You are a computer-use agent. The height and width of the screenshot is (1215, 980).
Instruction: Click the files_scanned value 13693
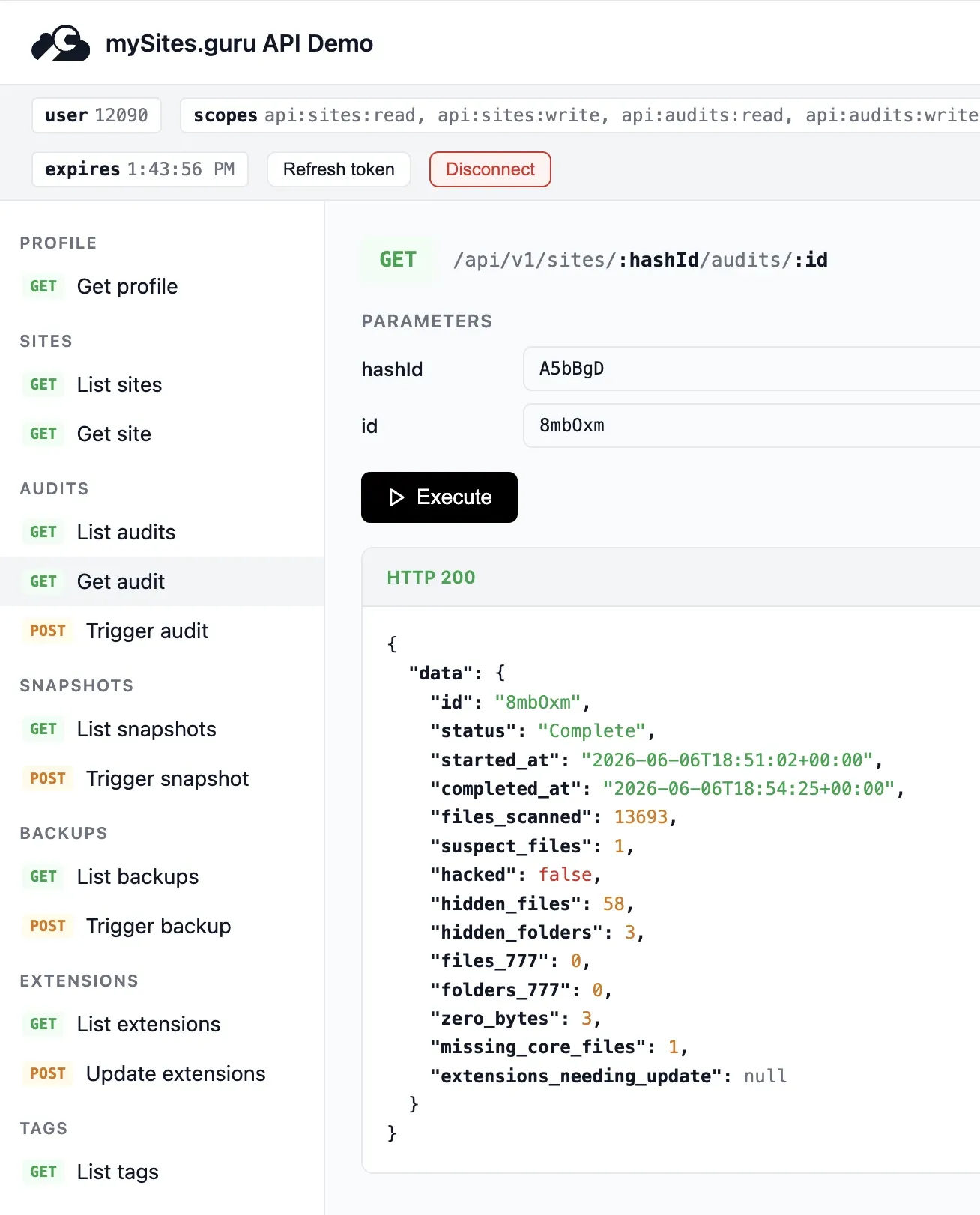tap(641, 817)
